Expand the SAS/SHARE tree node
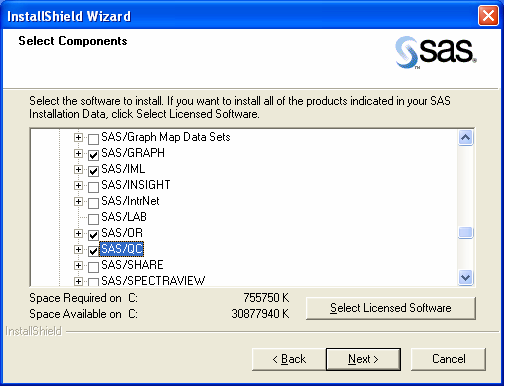 click(78, 265)
